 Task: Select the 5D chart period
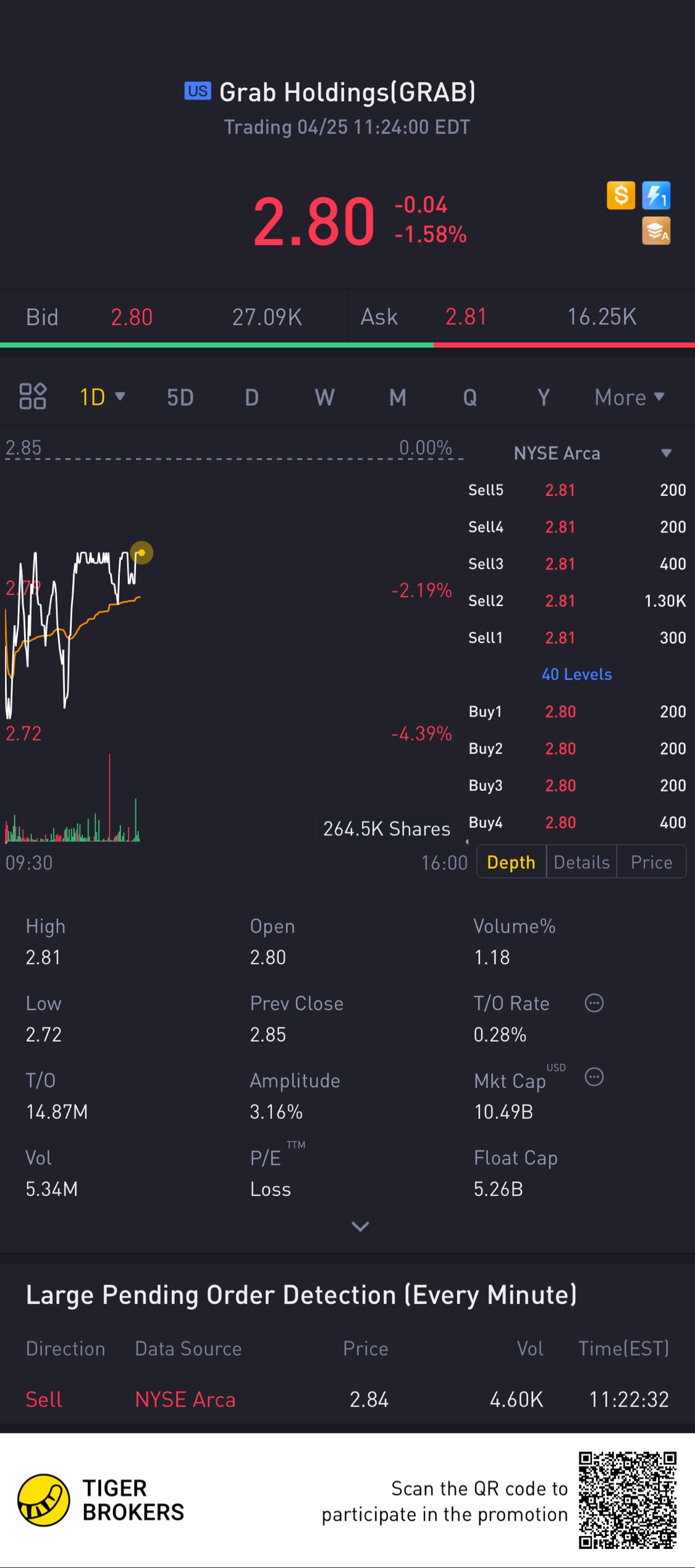[180, 397]
